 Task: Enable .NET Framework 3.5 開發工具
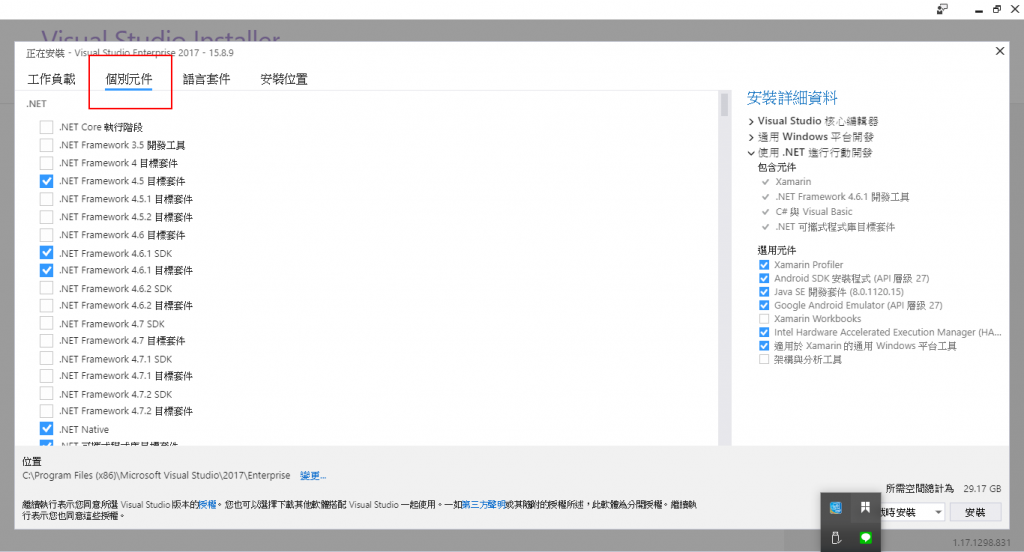46,145
